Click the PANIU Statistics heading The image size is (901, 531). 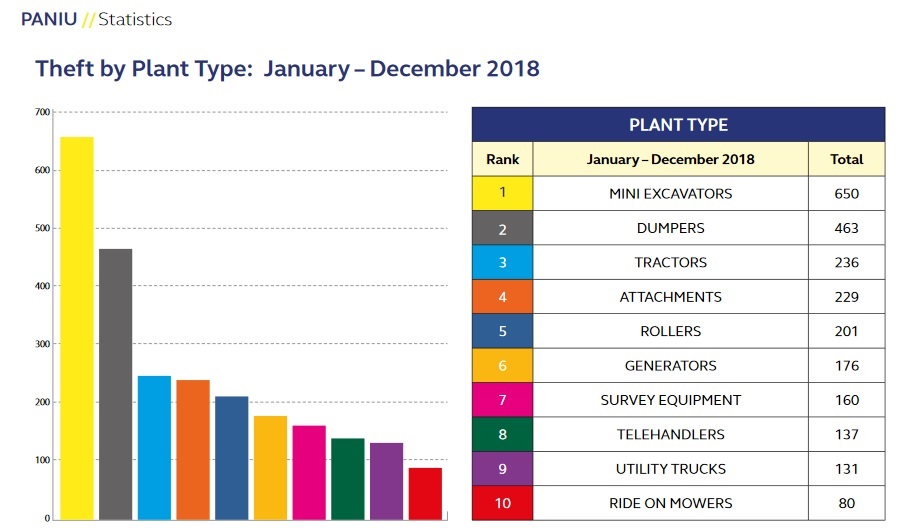click(x=96, y=20)
